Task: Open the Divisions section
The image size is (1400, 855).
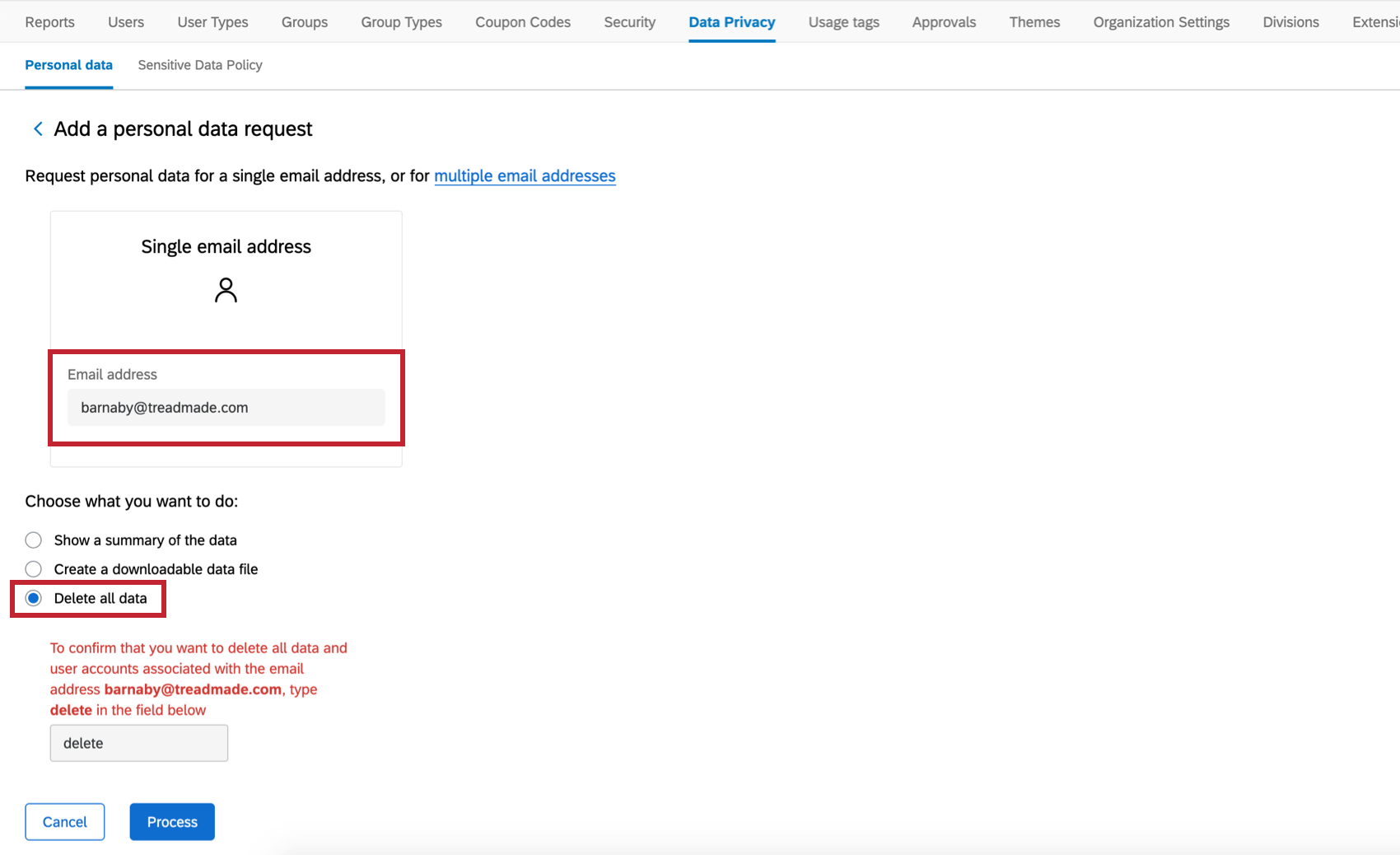Action: click(x=1290, y=22)
